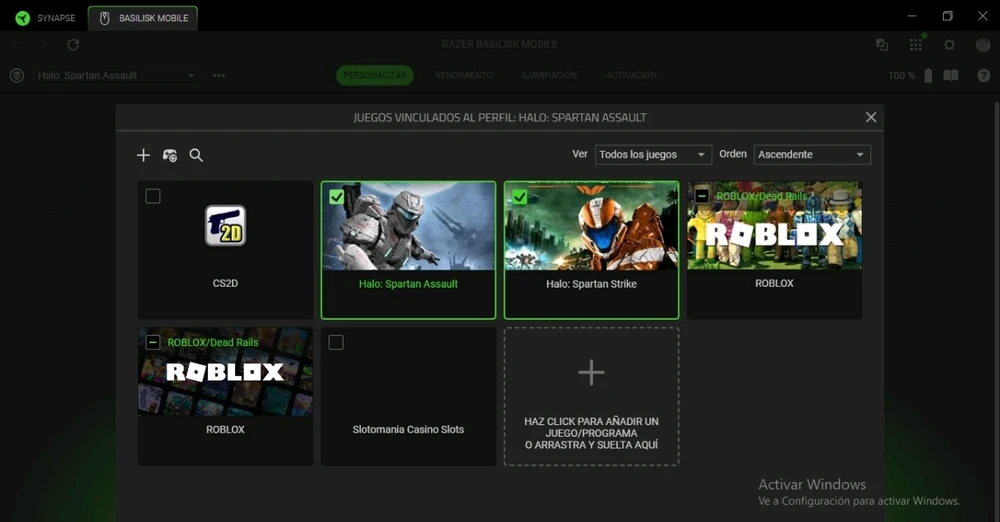Open the modules grid icon
This screenshot has width=1000, height=522.
pos(915,45)
